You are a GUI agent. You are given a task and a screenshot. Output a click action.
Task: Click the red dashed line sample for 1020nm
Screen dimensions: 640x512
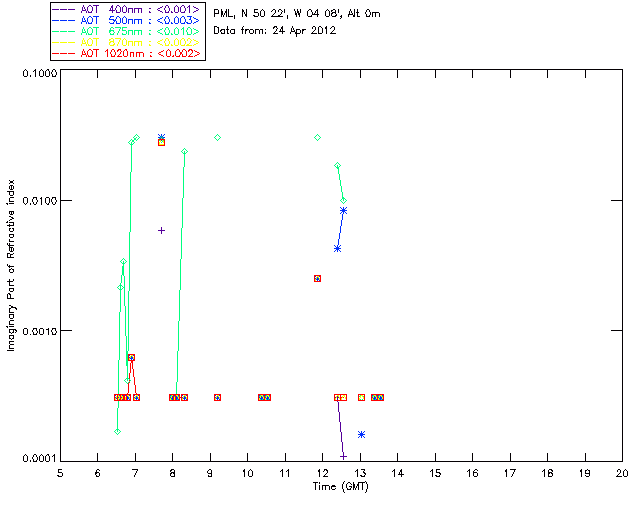click(63, 53)
